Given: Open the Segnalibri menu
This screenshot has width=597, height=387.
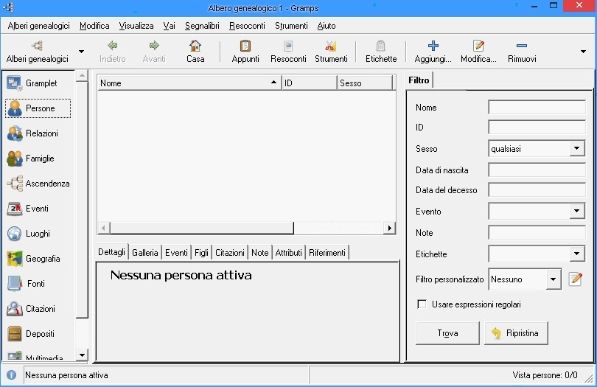Looking at the screenshot, I should coord(202,26).
